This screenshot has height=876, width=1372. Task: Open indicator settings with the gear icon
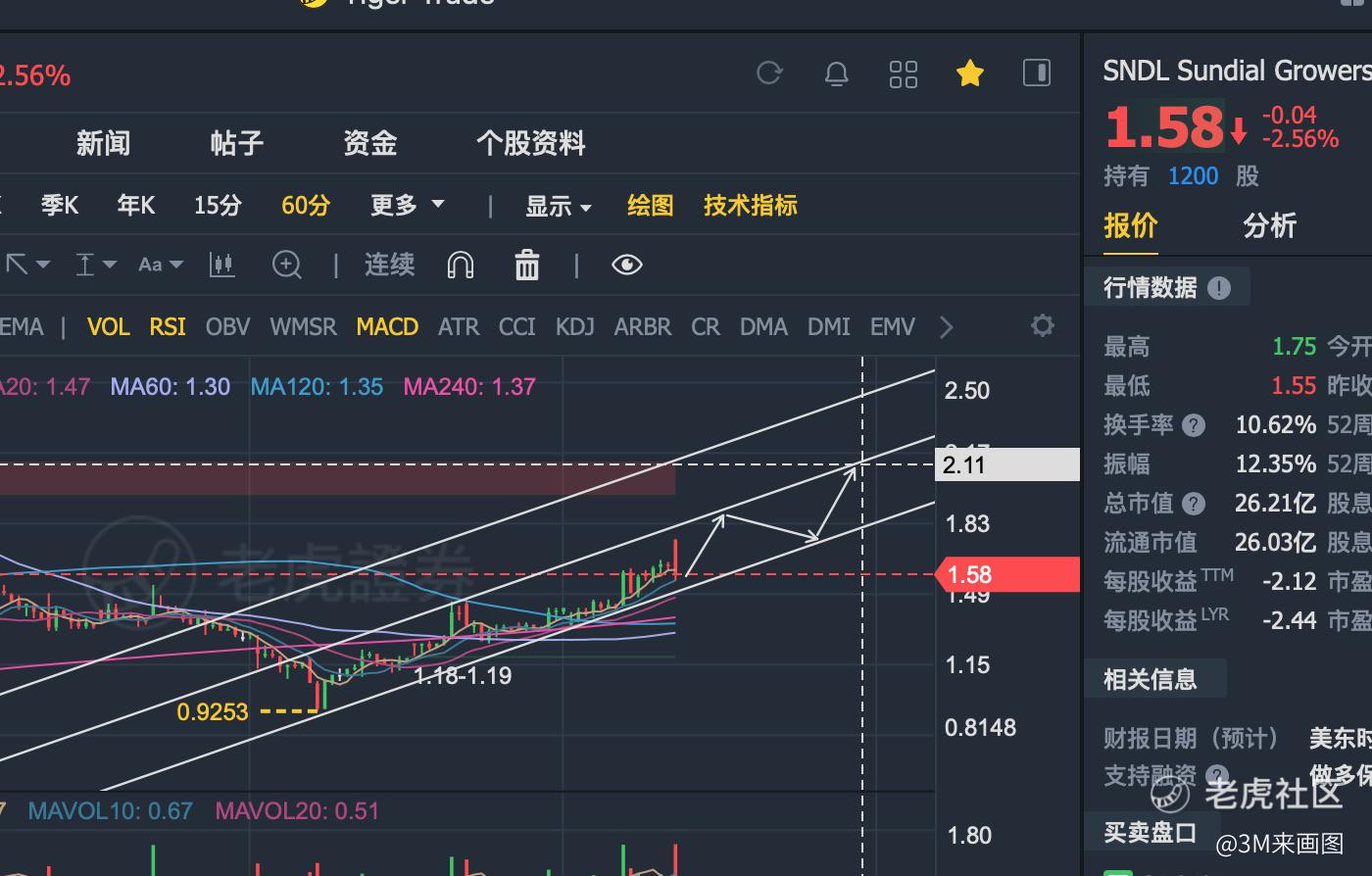1043,325
